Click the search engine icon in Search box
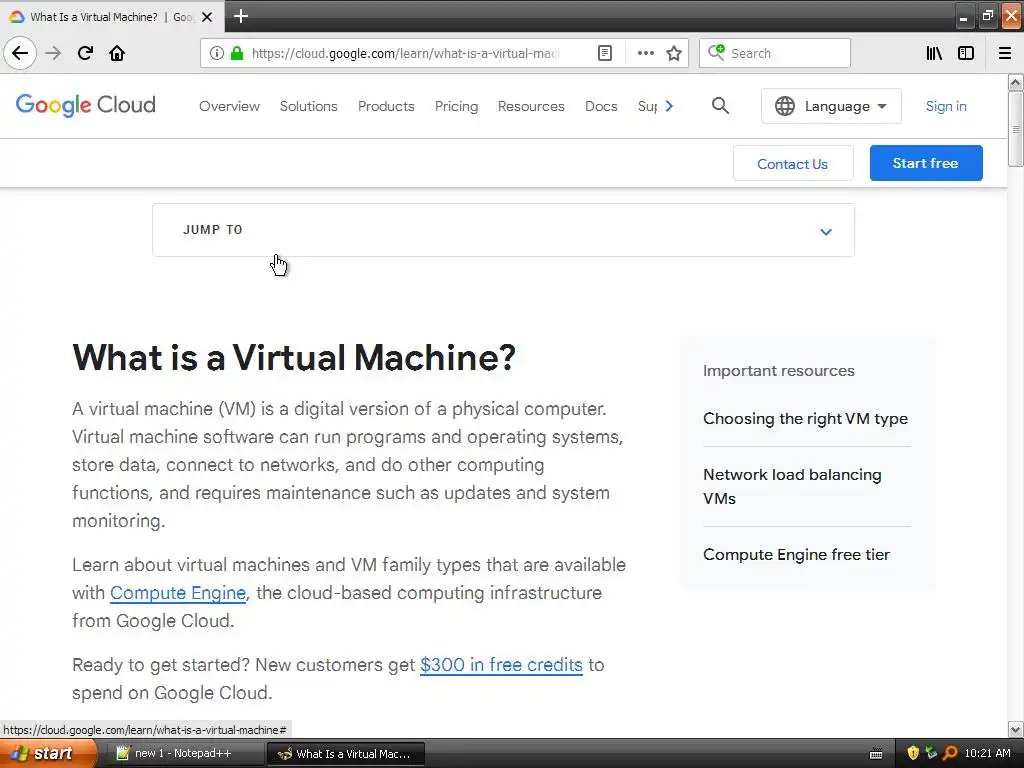Viewport: 1024px width, 768px height. pos(716,53)
